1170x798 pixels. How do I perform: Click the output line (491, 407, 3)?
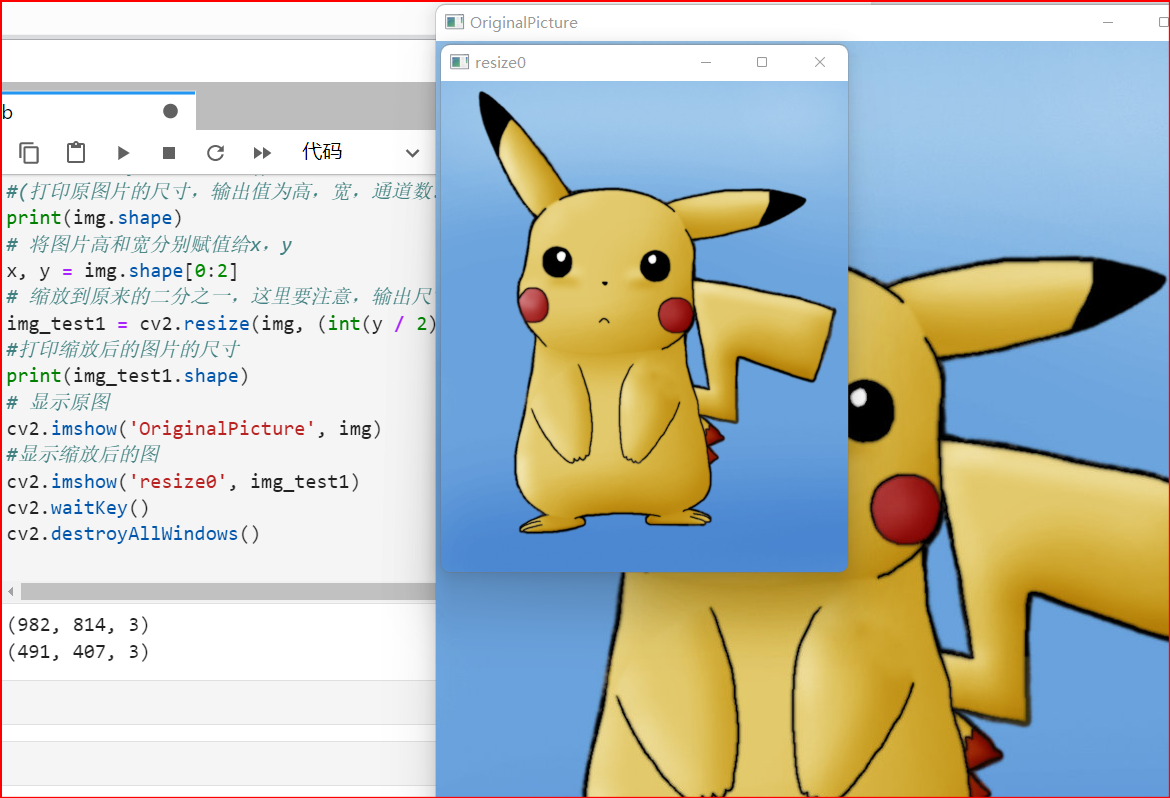[x=78, y=652]
